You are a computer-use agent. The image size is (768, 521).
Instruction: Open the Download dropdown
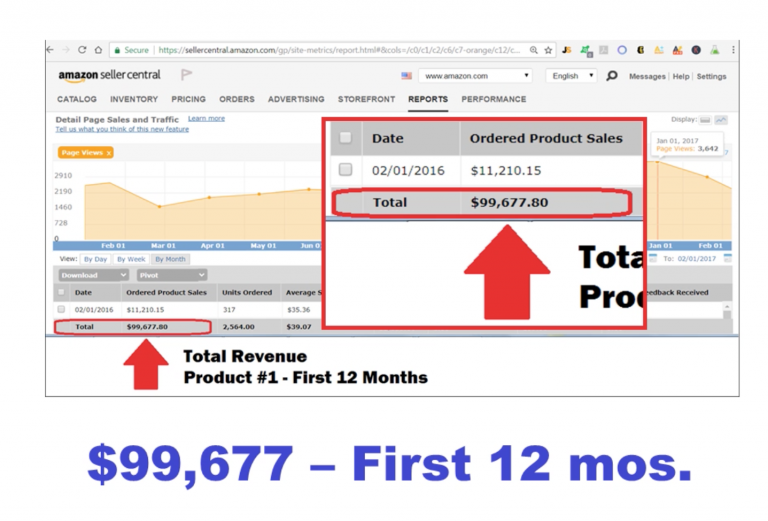[x=92, y=275]
